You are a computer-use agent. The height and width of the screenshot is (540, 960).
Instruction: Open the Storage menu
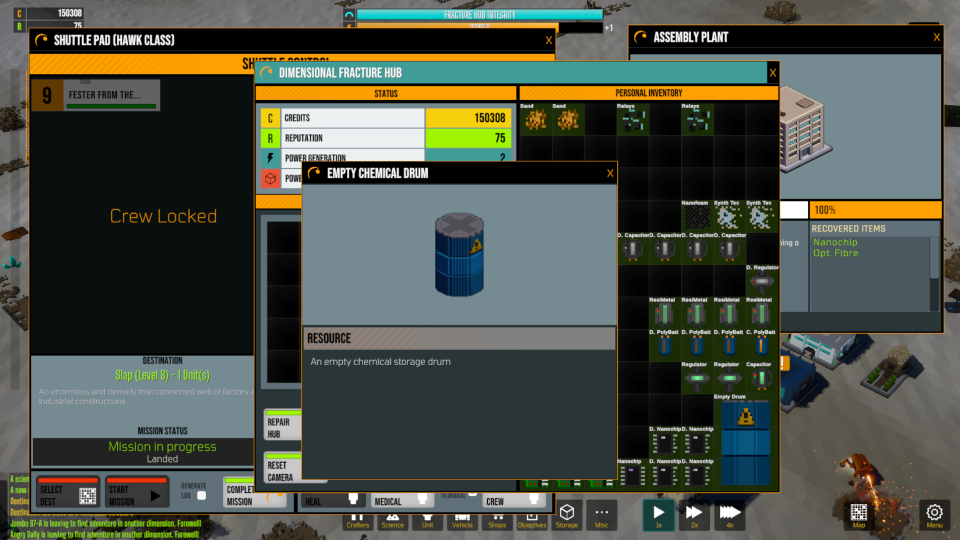(566, 514)
